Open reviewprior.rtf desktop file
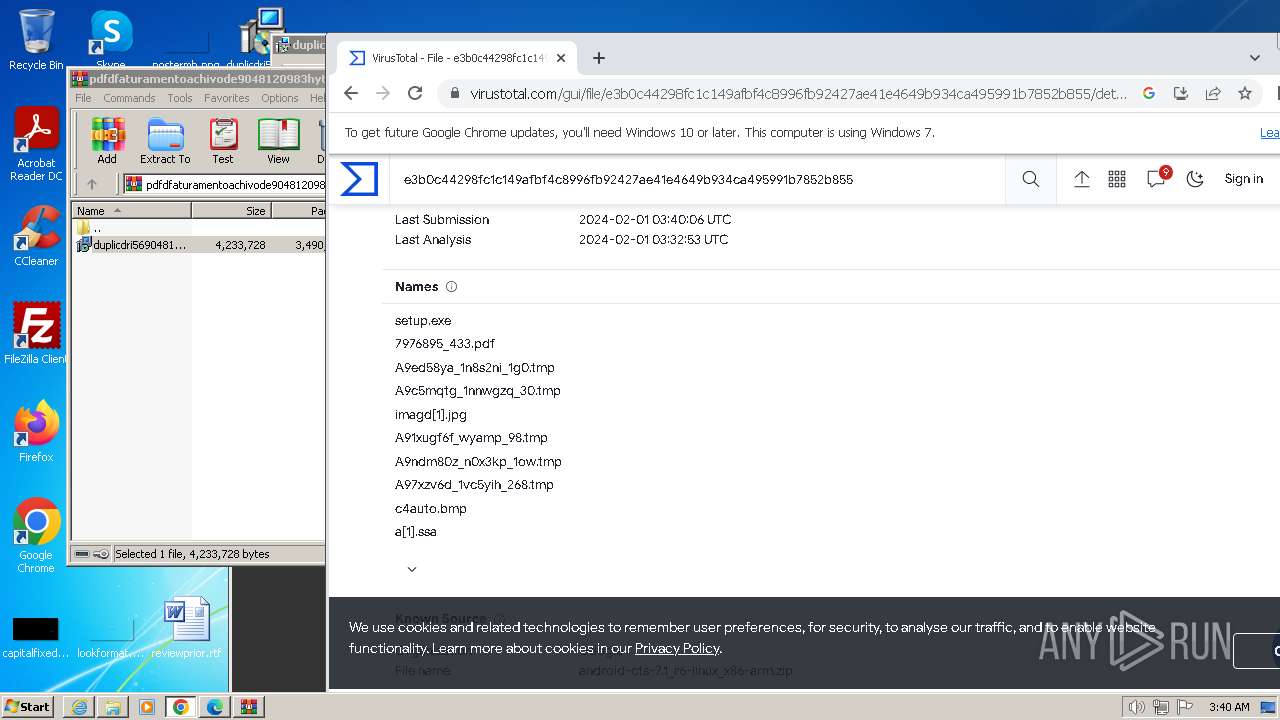This screenshot has width=1280, height=720. (x=186, y=628)
